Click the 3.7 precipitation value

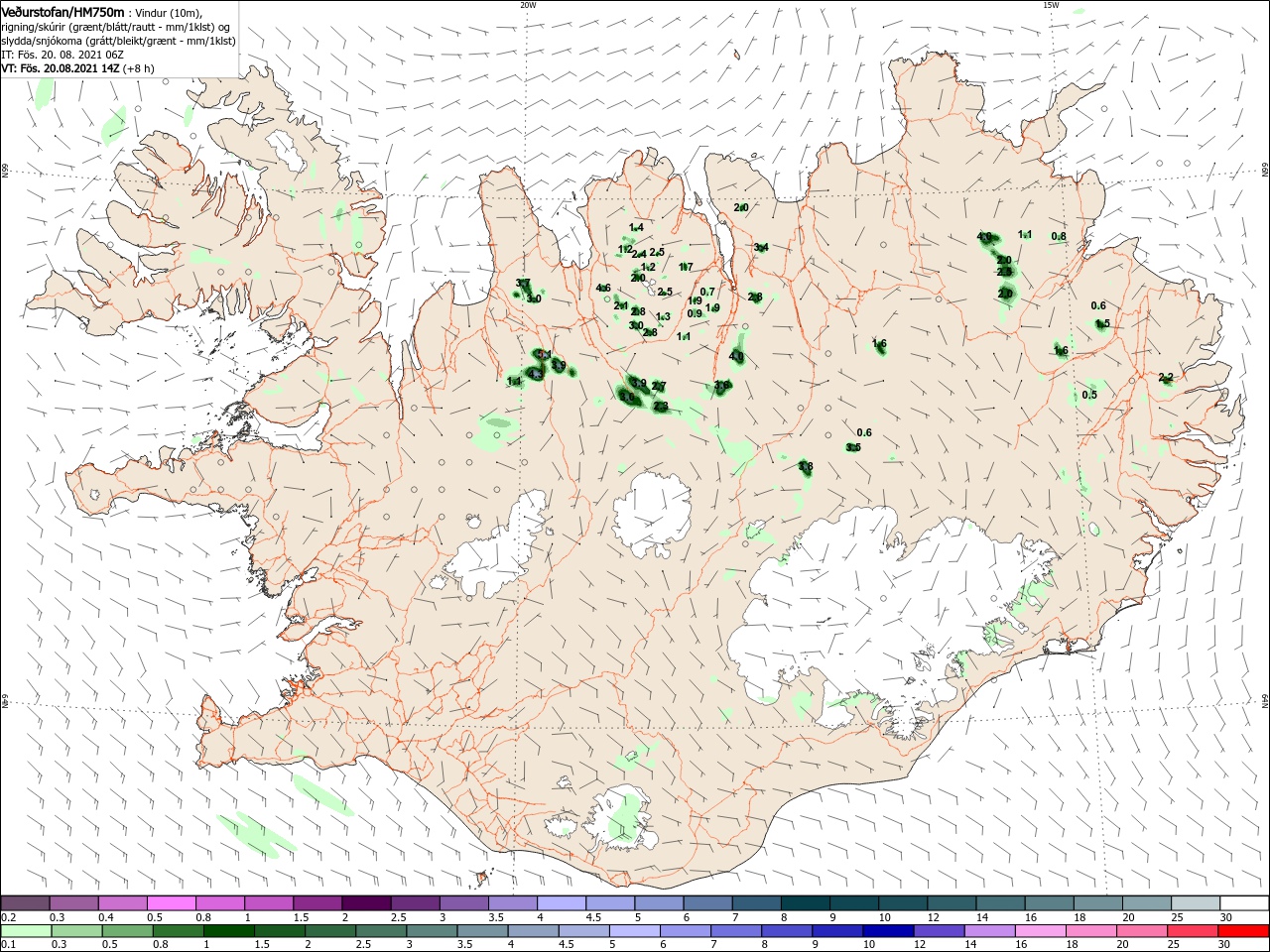pyautogui.click(x=523, y=284)
